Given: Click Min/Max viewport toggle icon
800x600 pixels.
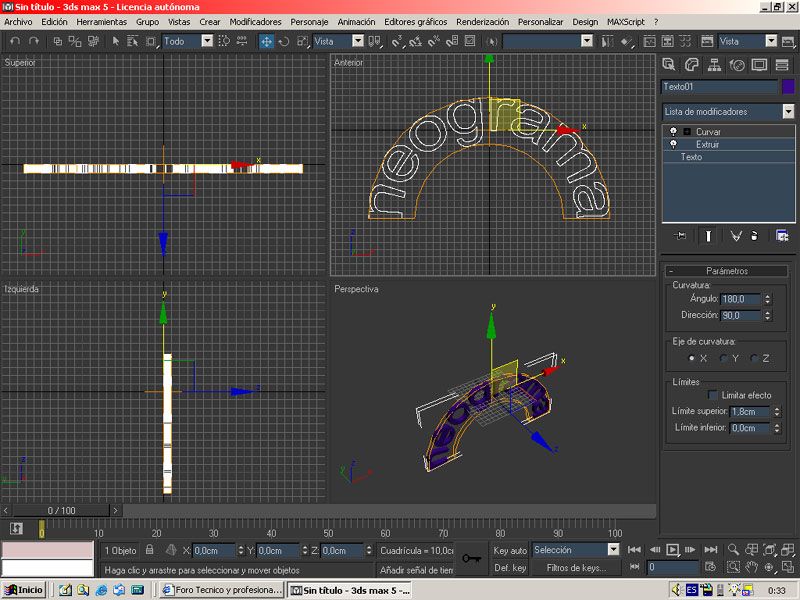Looking at the screenshot, I should [787, 567].
